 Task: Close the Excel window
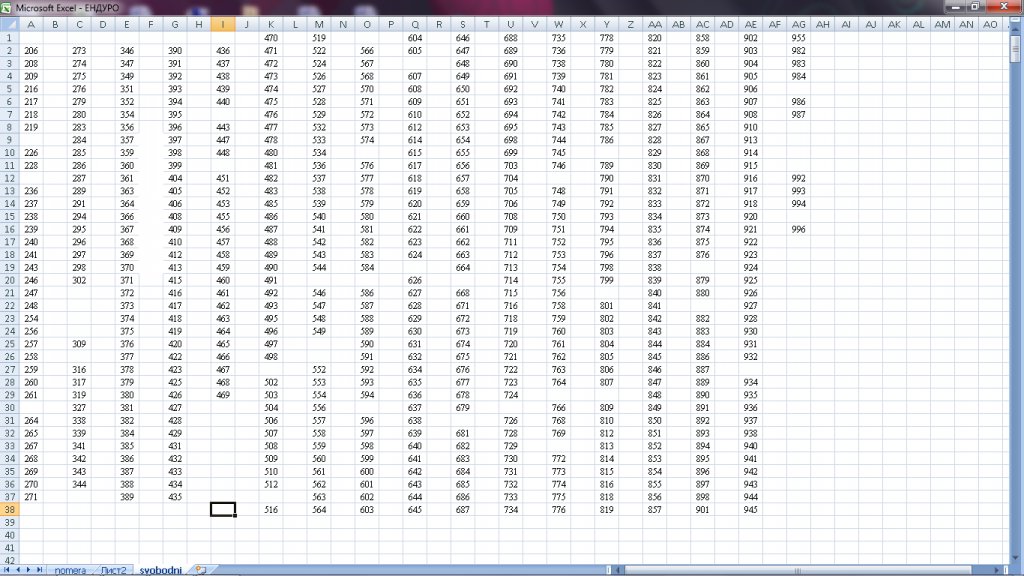coord(1003,7)
